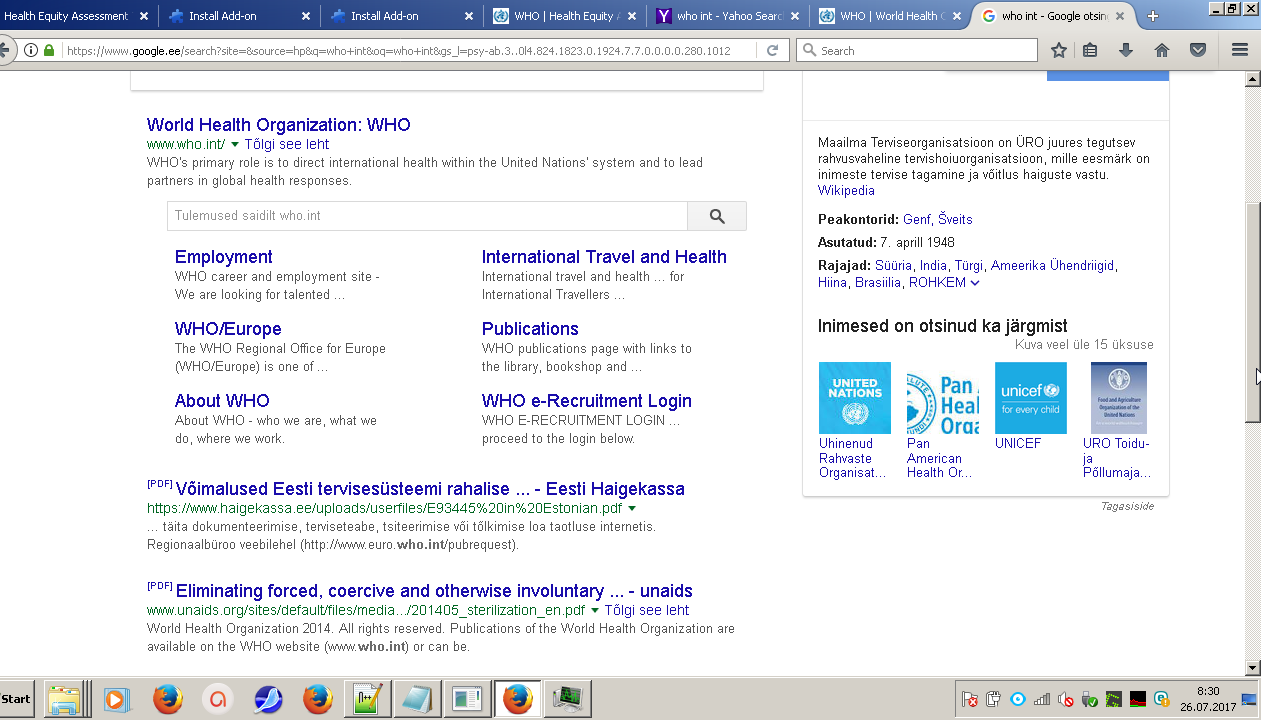The width and height of the screenshot is (1261, 720).
Task: Open Wikipedia link in knowledge panel
Action: [846, 191]
